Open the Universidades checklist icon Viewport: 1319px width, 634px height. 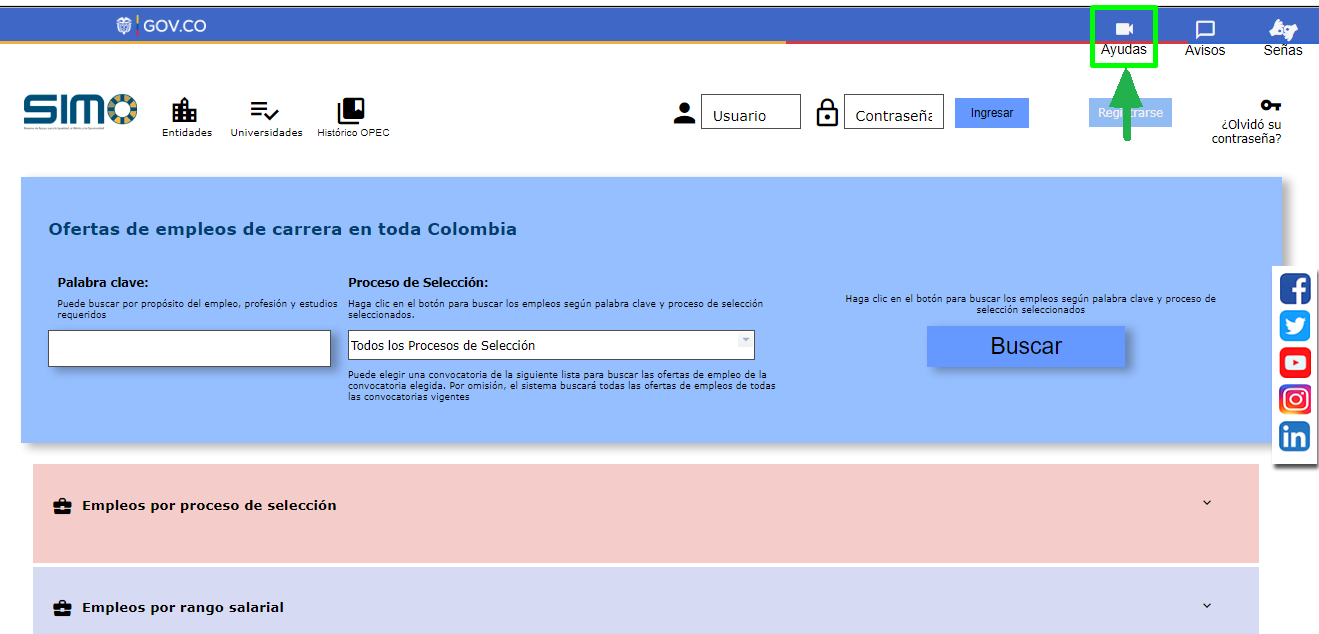(265, 111)
